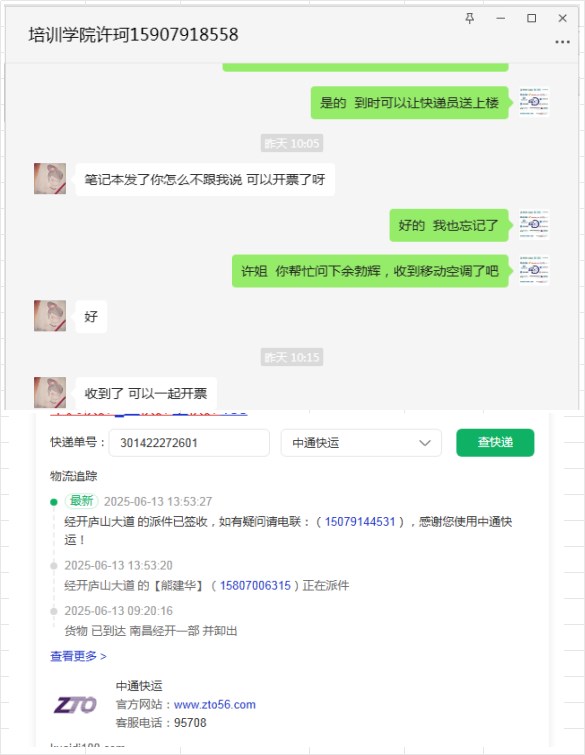Screen dimensions: 585x755
Task: Click the courier dropdown chevron arrow
Action: coord(425,443)
